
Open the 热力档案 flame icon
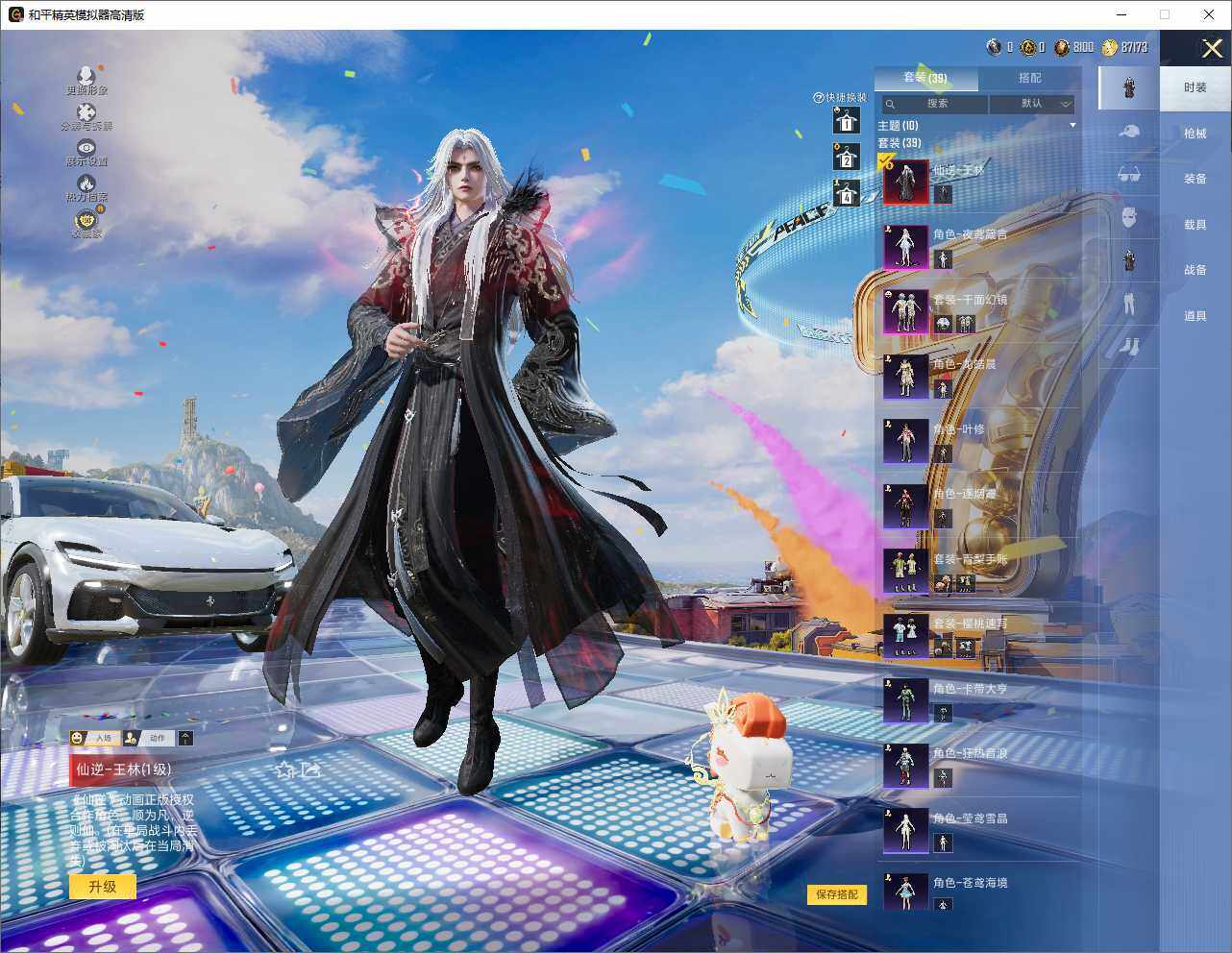tap(86, 183)
